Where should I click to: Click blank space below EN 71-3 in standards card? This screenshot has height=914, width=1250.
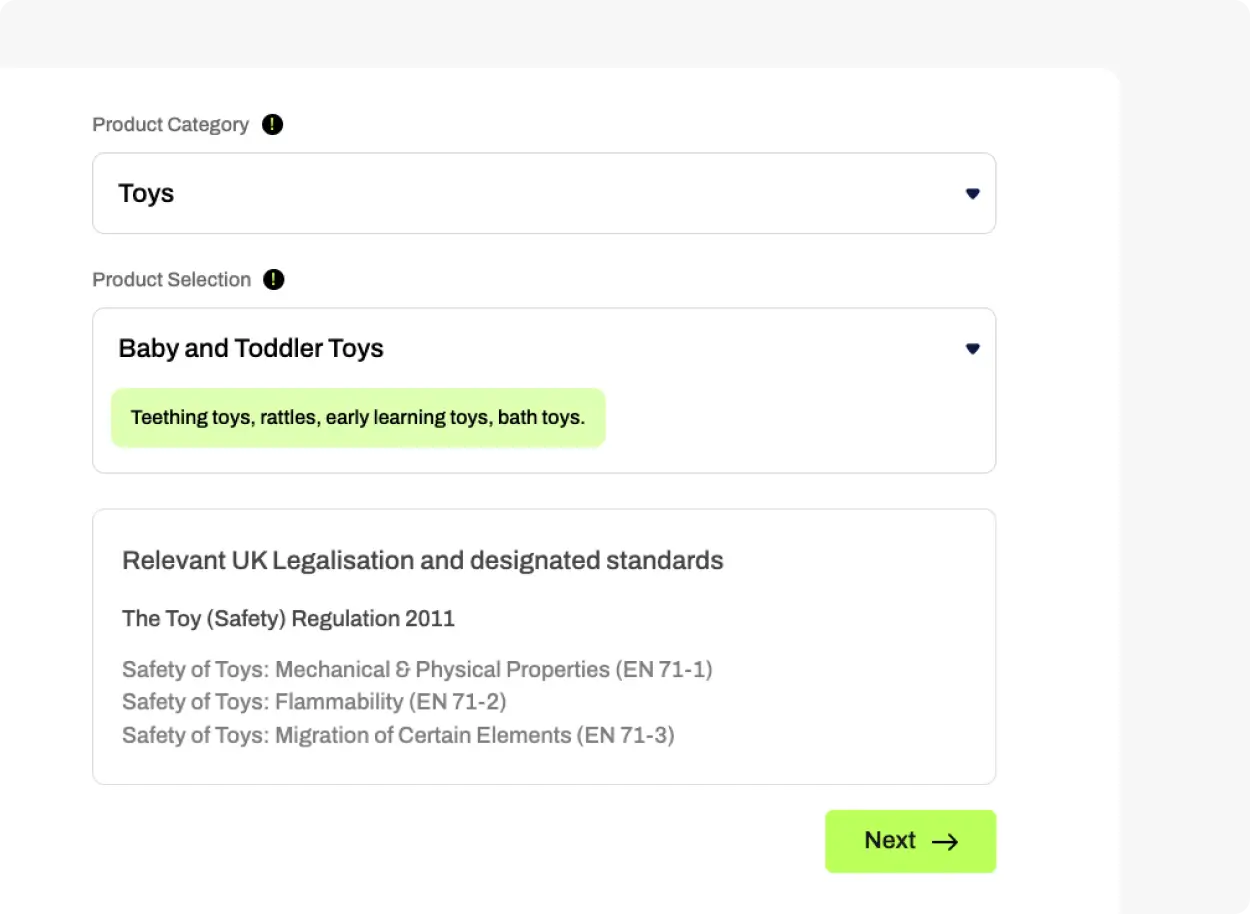[540, 766]
